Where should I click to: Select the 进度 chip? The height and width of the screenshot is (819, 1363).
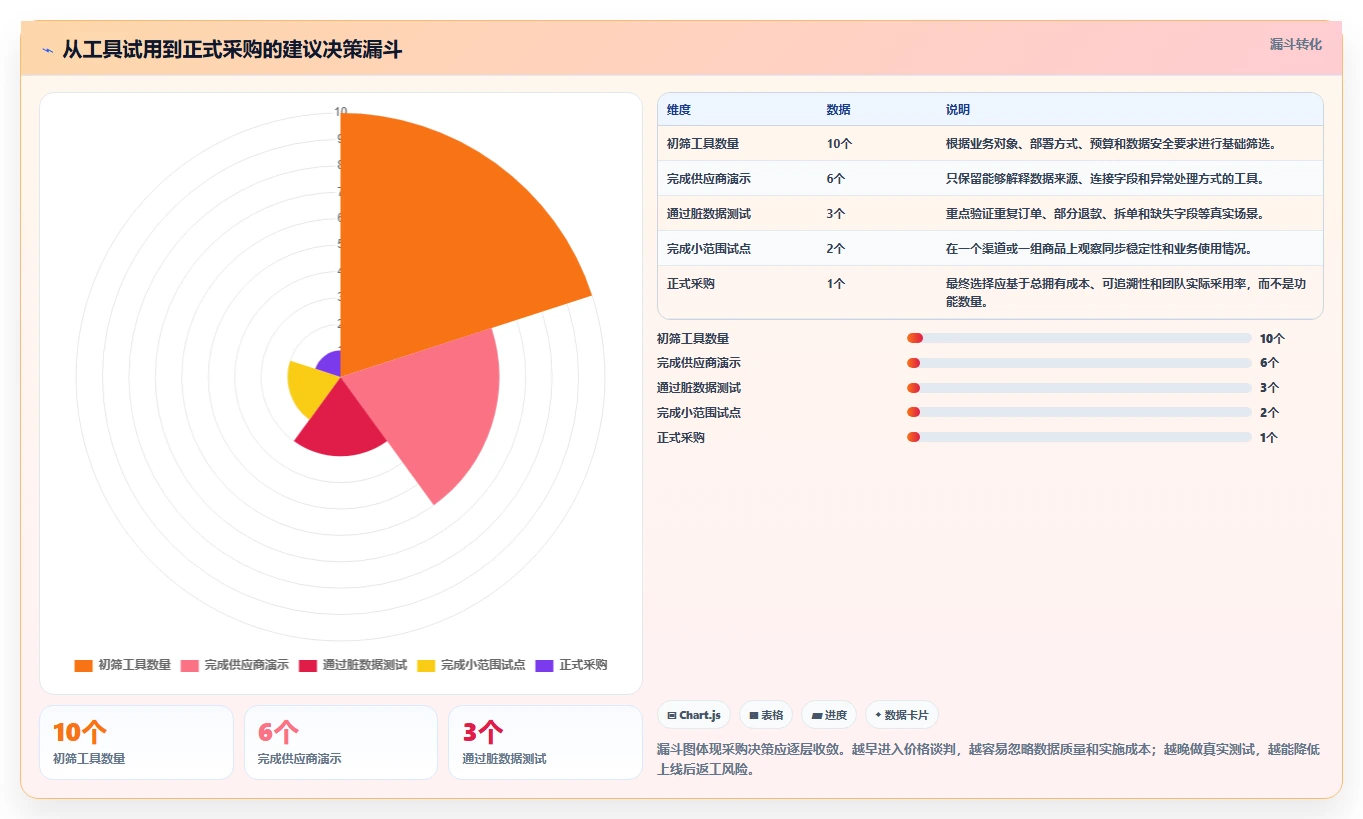point(829,715)
